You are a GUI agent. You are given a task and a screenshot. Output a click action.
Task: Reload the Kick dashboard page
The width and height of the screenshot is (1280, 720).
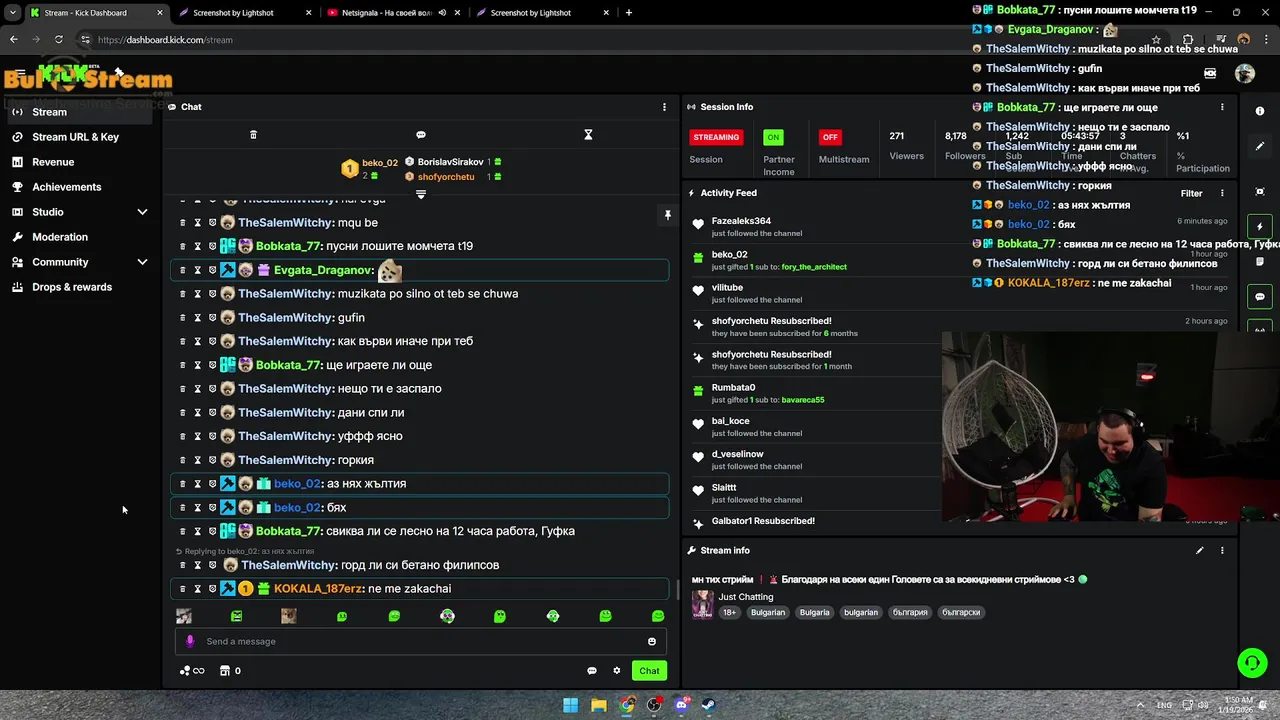59,40
